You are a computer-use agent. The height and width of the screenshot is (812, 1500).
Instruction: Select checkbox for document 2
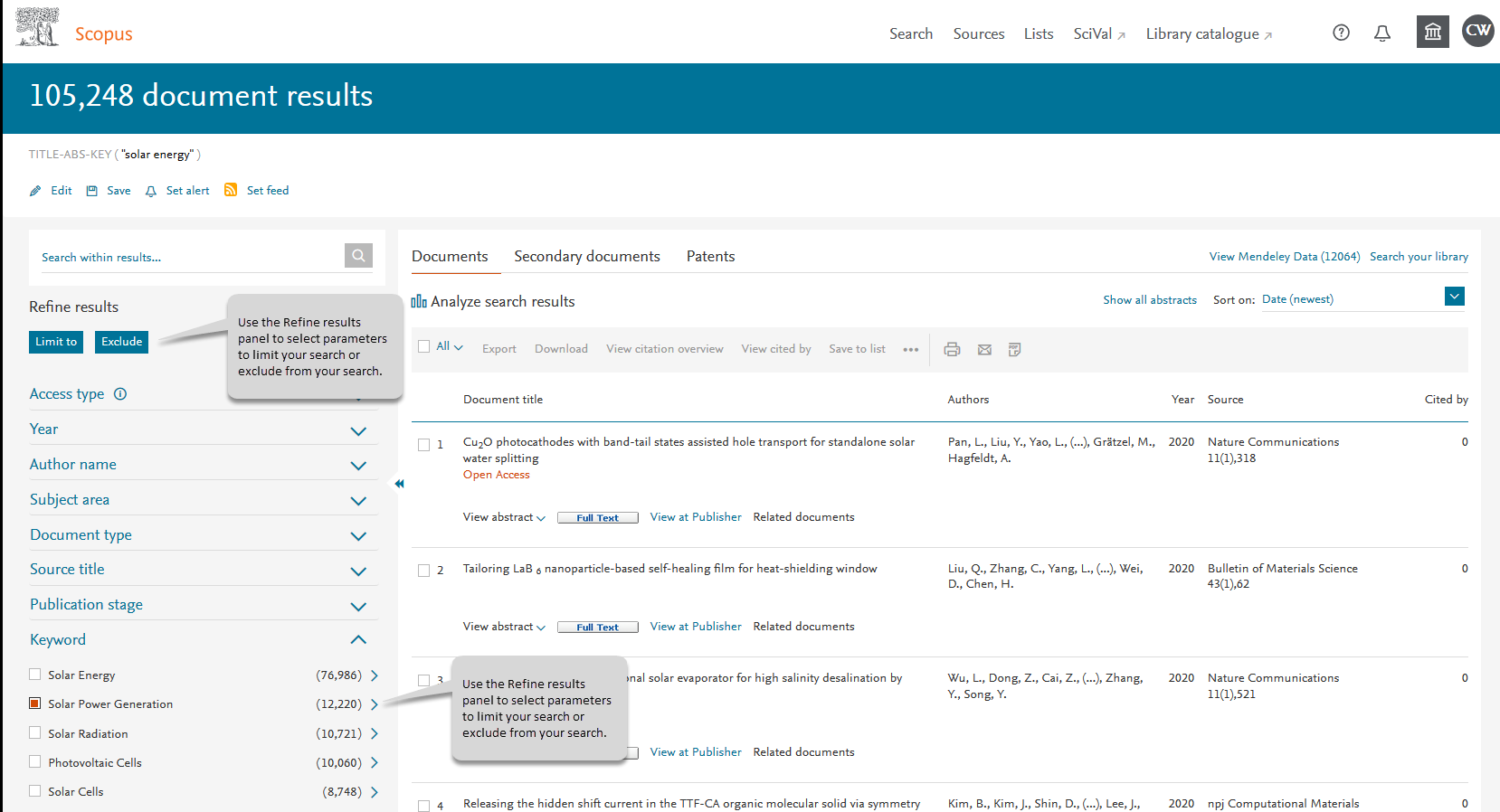(423, 571)
